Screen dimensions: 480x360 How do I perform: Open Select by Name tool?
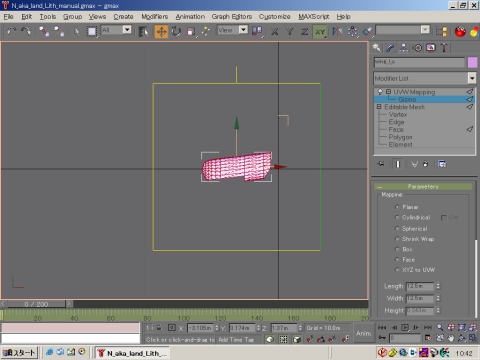coord(143,32)
